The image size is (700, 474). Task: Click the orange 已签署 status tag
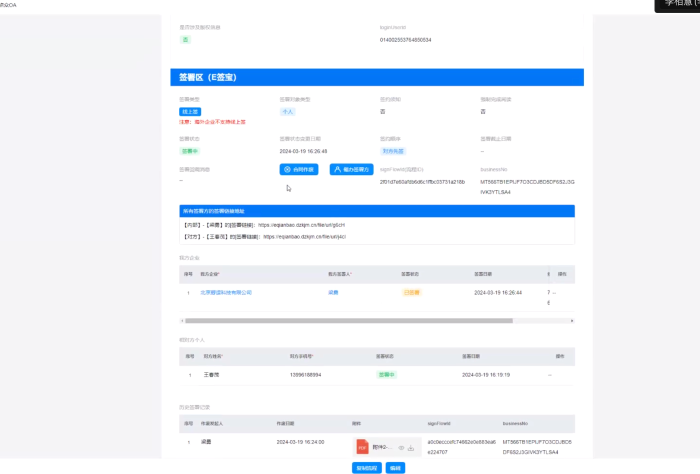411,293
